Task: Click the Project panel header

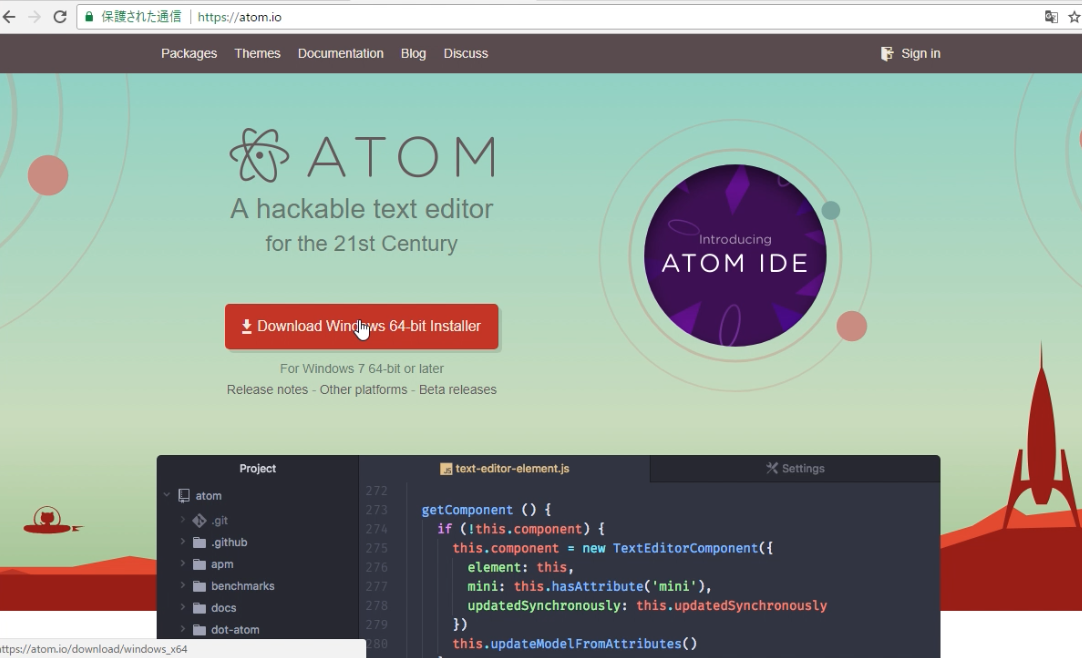Action: (x=257, y=468)
